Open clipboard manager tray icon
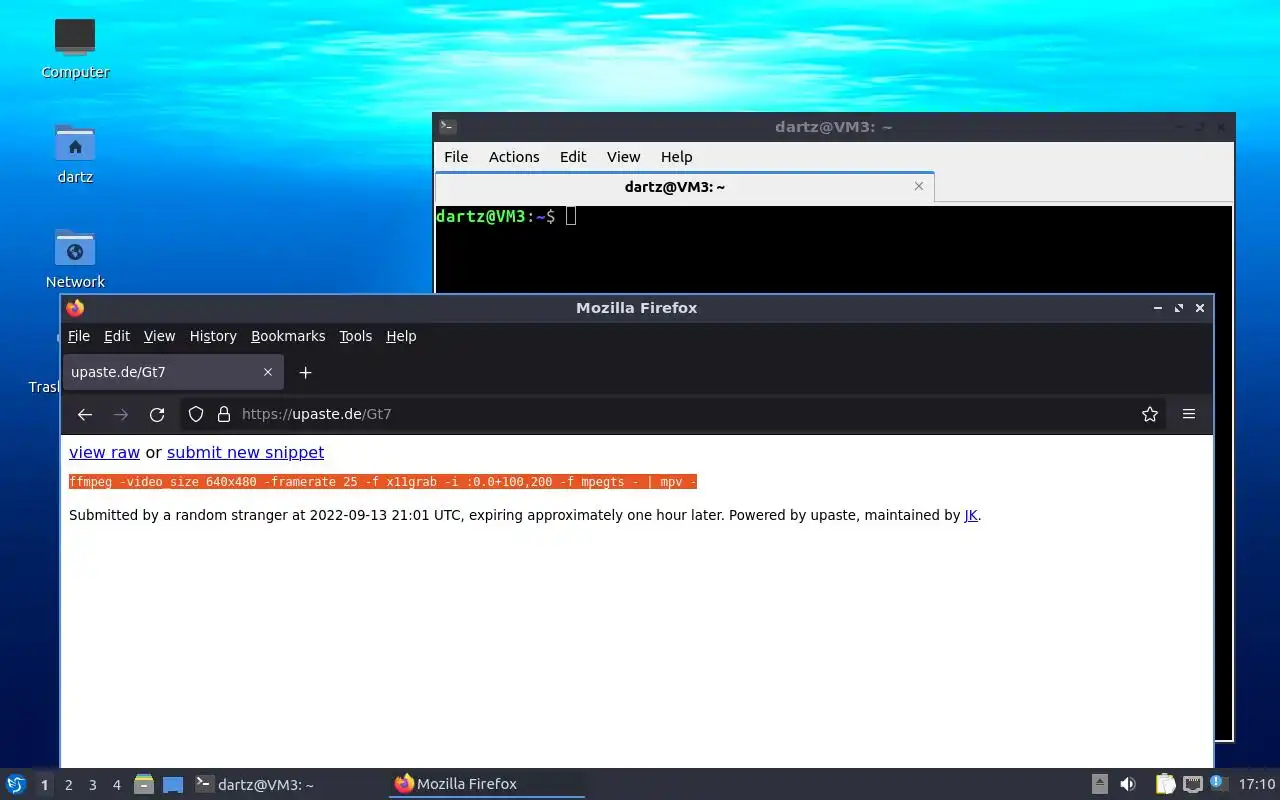Image resolution: width=1280 pixels, height=800 pixels. 1165,784
